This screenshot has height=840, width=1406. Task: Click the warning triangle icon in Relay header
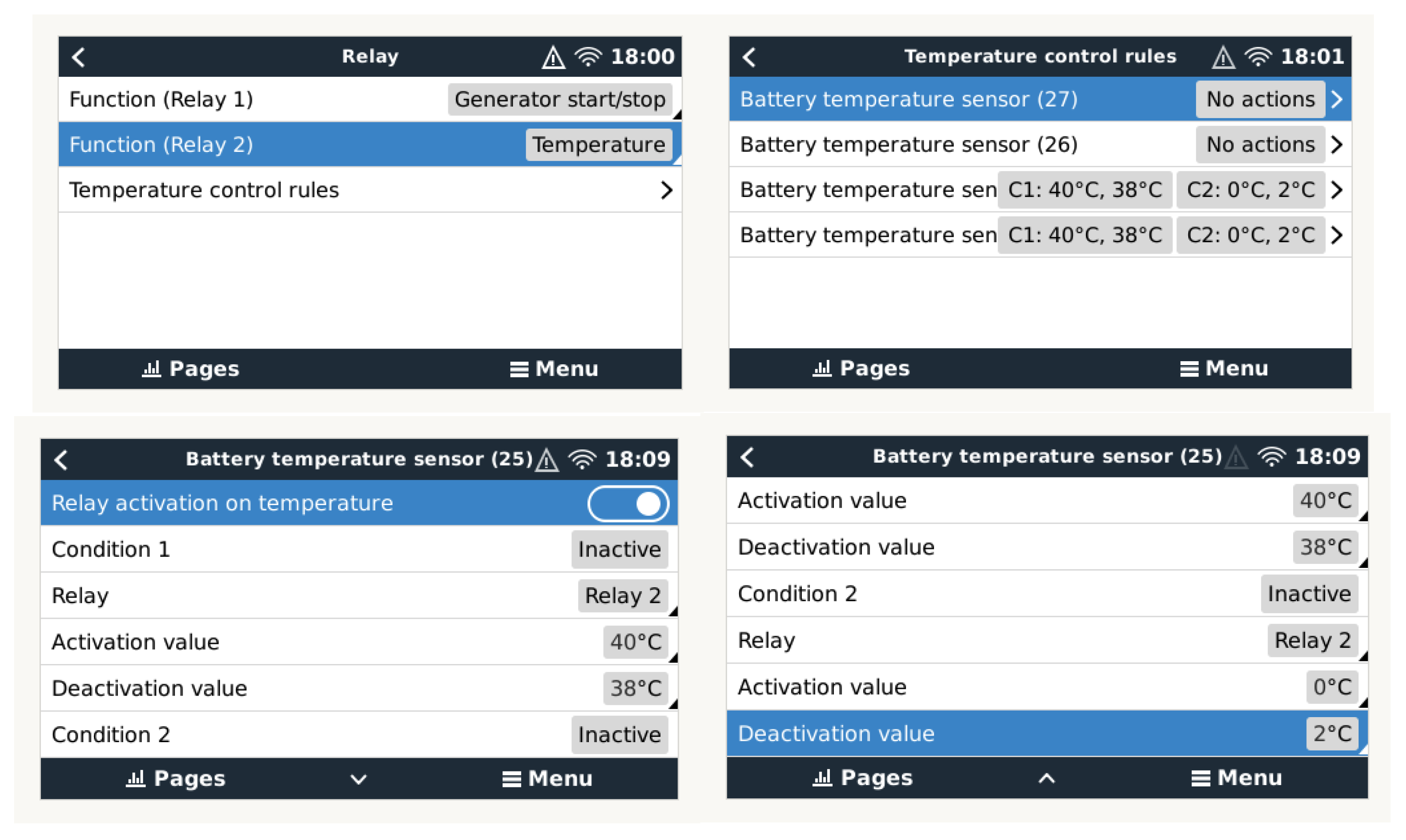point(553,58)
